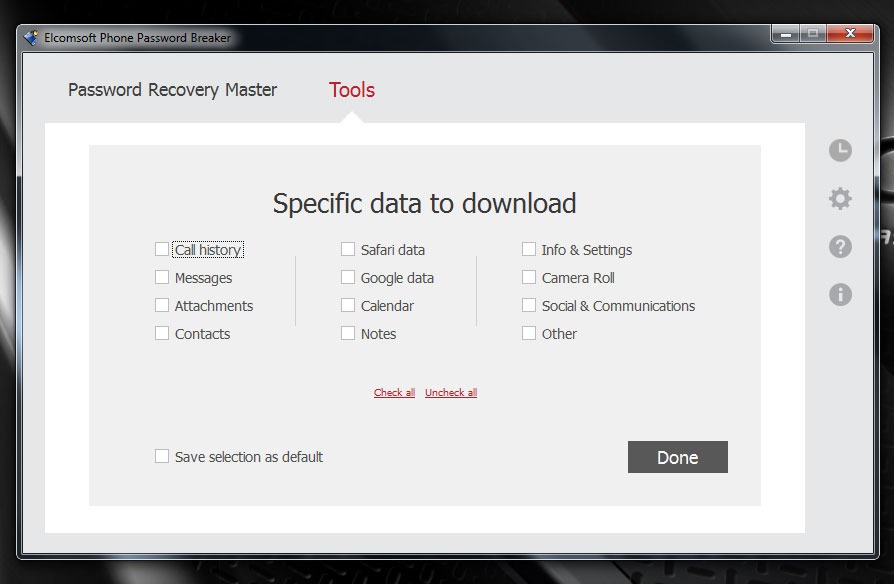Enable Camera Roll download

point(529,277)
